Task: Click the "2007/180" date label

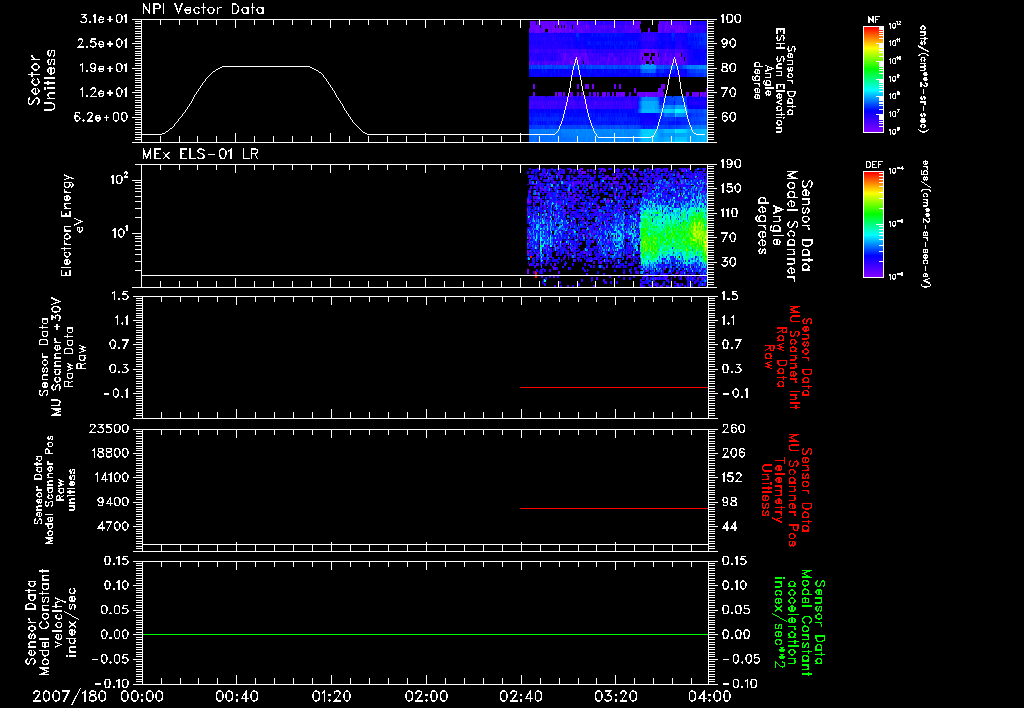Action: tap(69, 696)
